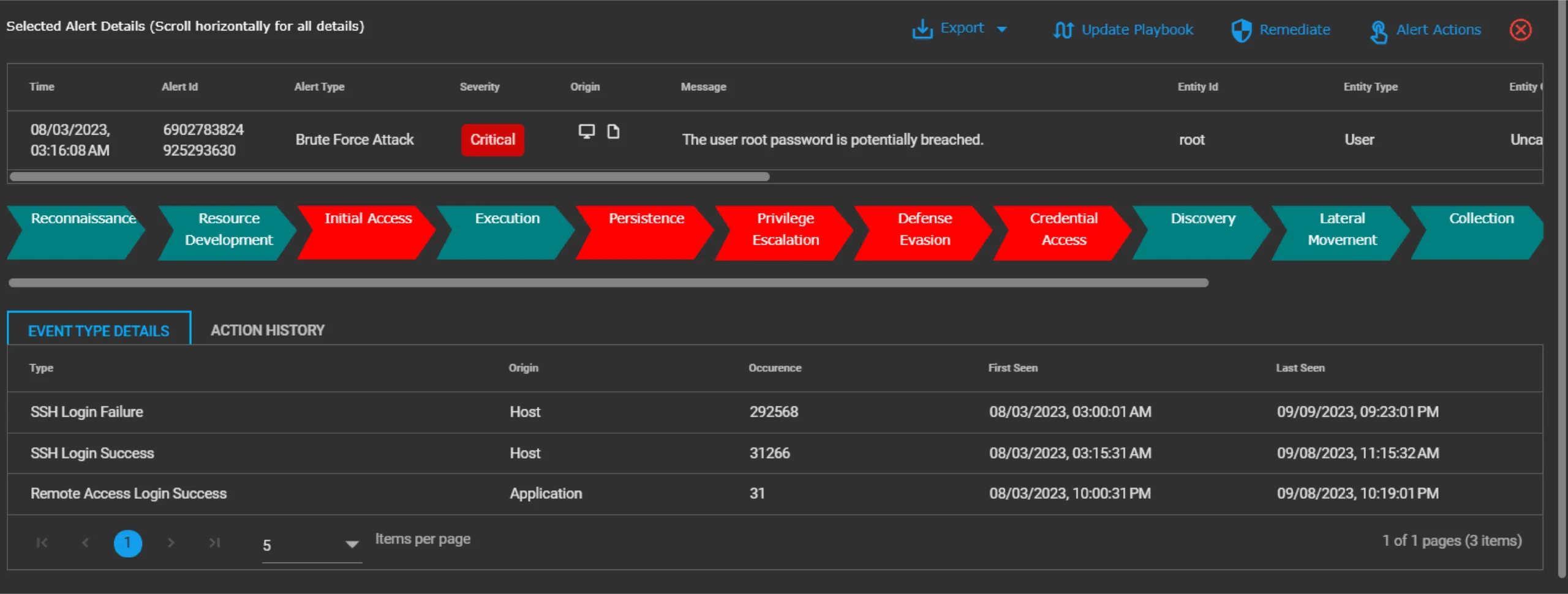Select the Defense Evasion stage
Image resolution: width=1568 pixels, height=594 pixels.
click(x=922, y=232)
